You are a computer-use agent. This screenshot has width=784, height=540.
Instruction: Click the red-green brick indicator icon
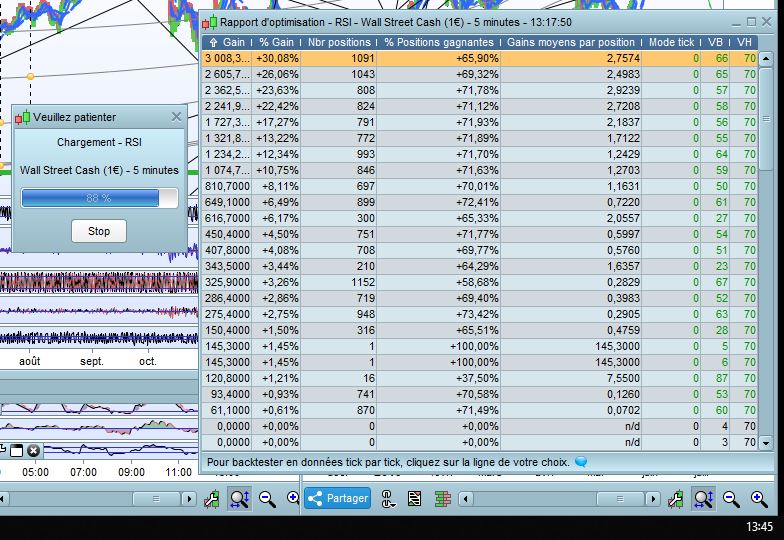click(x=442, y=498)
